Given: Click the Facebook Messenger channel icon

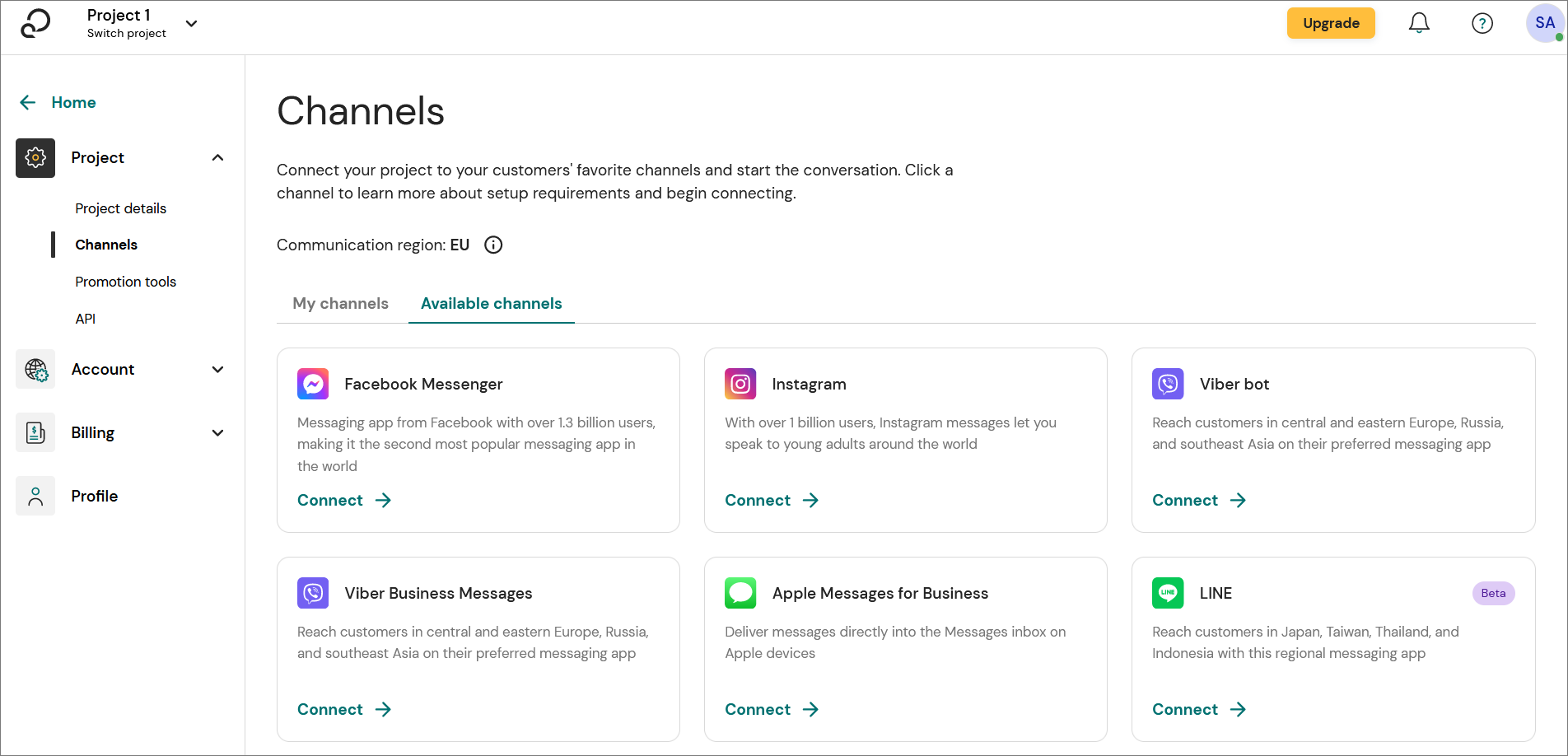Looking at the screenshot, I should (x=313, y=384).
